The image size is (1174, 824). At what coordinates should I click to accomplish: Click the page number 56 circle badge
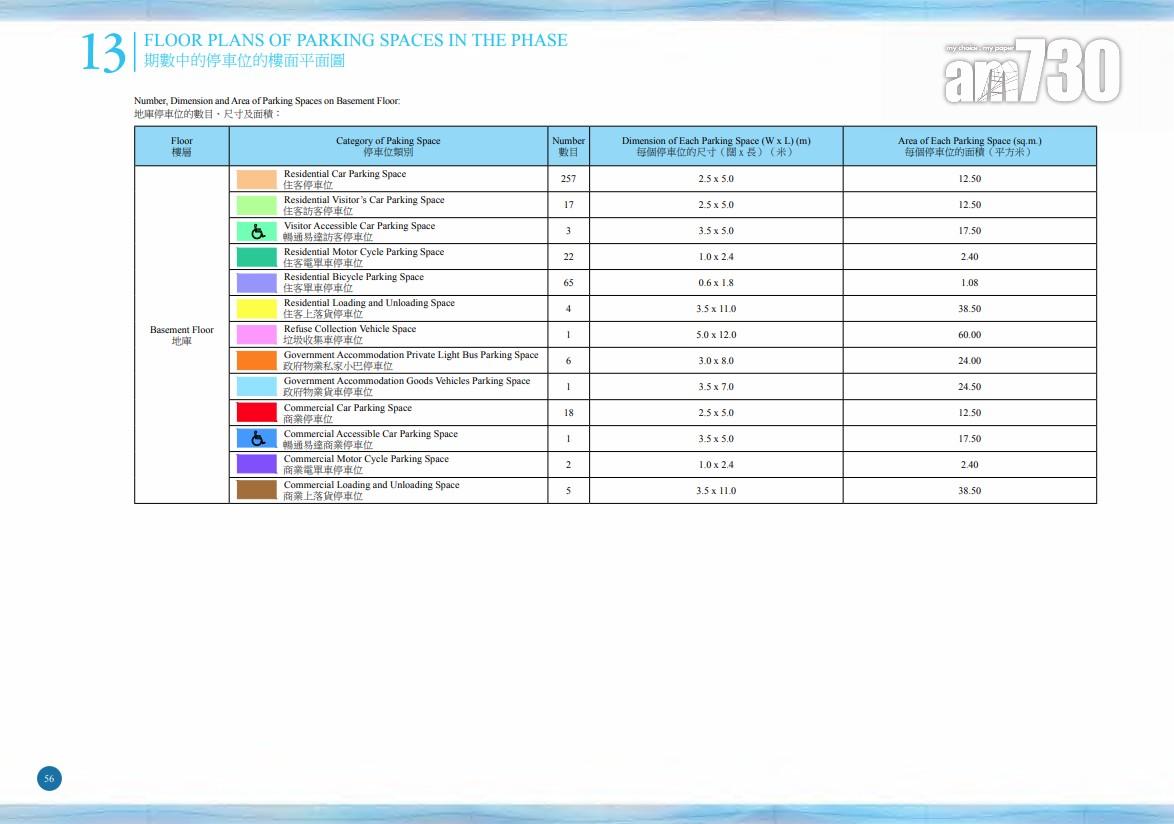[x=49, y=778]
